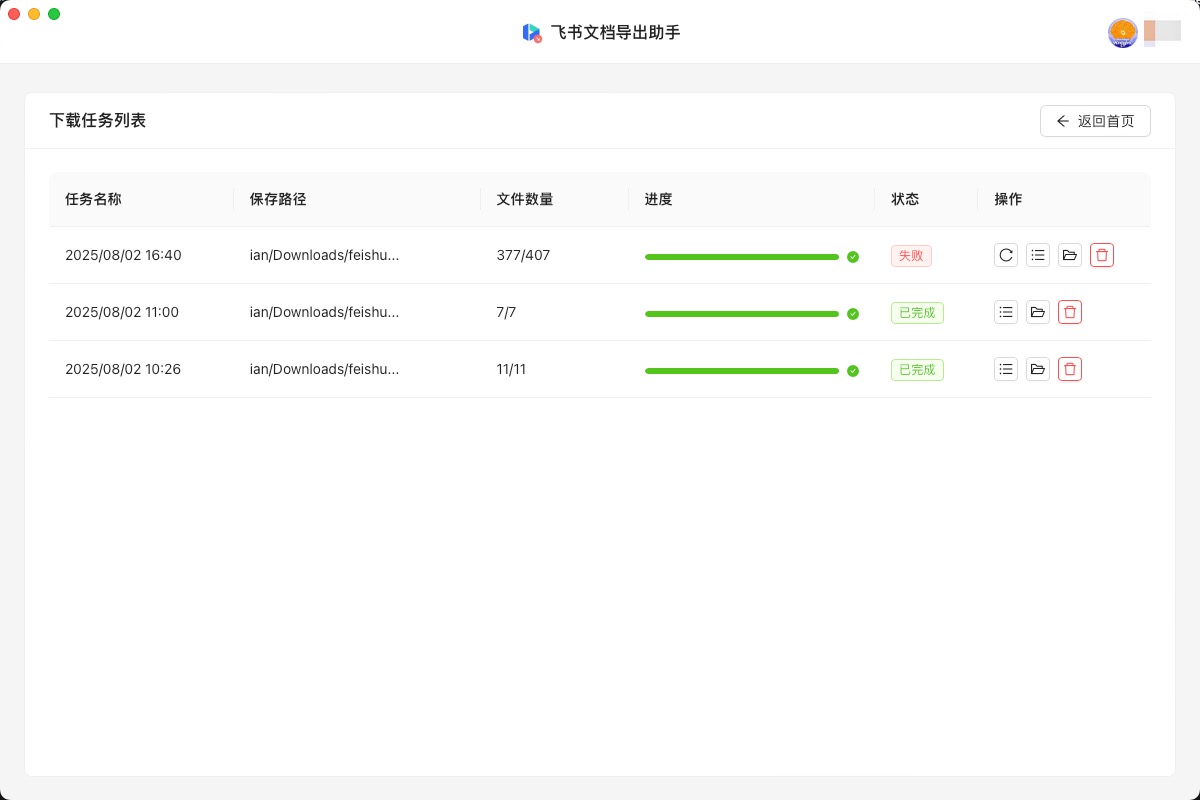Click the Feishu export assistant logo
1200x800 pixels.
pos(531,32)
